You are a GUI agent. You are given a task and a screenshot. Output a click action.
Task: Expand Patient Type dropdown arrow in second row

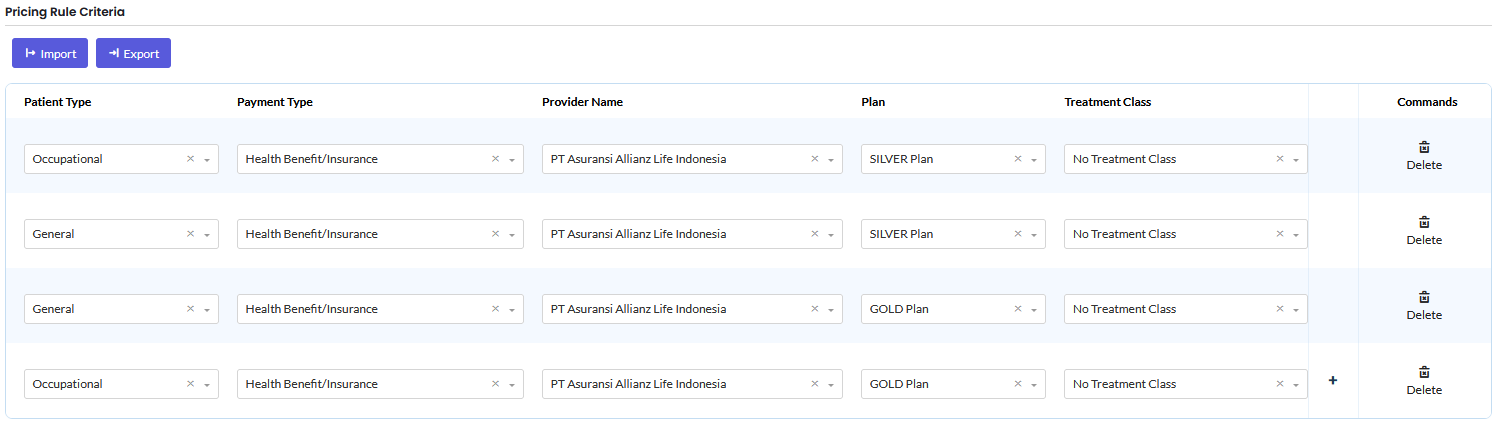click(x=207, y=235)
